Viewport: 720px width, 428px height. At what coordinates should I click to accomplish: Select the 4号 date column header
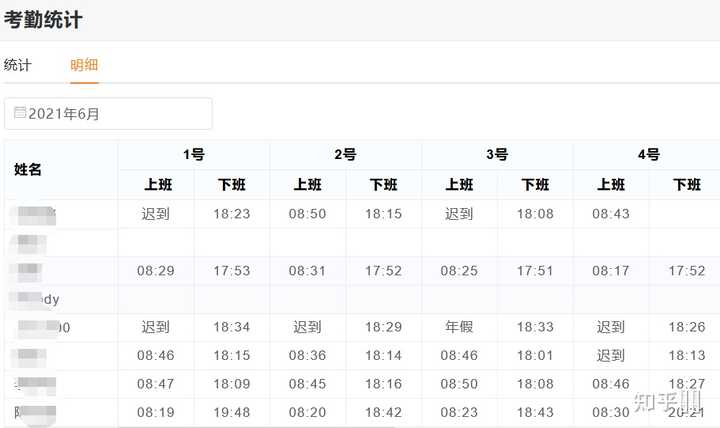pyautogui.click(x=648, y=155)
